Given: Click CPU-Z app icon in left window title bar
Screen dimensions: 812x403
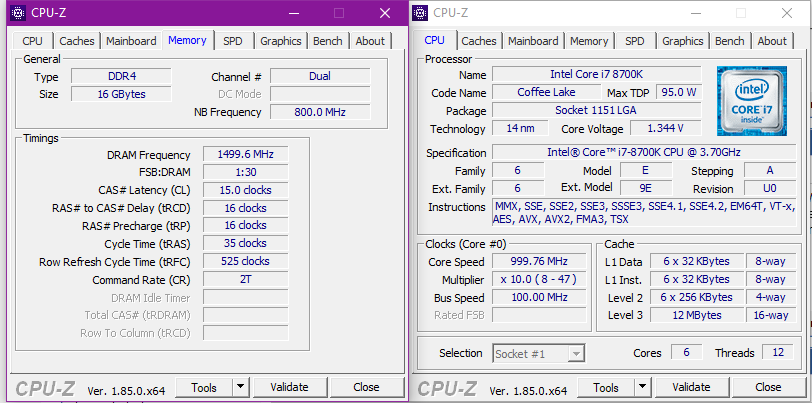Looking at the screenshot, I should pyautogui.click(x=19, y=13).
